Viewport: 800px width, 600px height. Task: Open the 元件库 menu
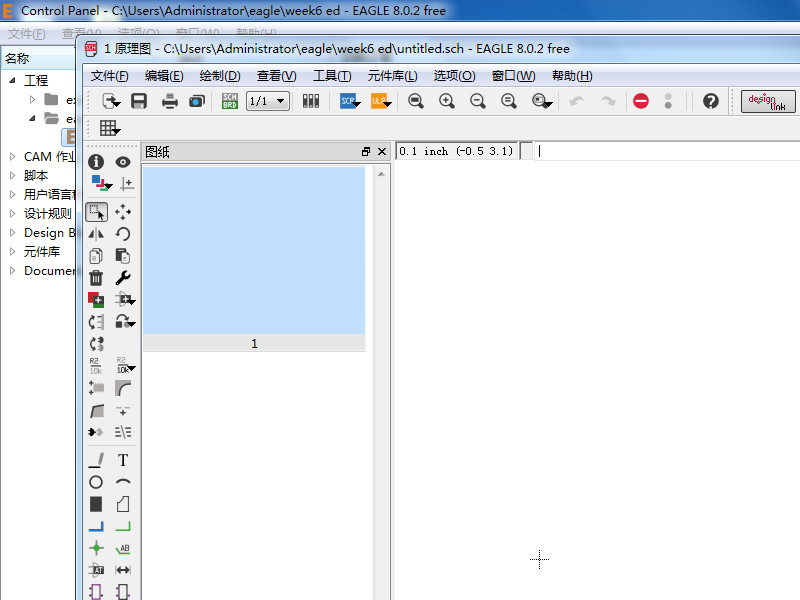(x=392, y=76)
